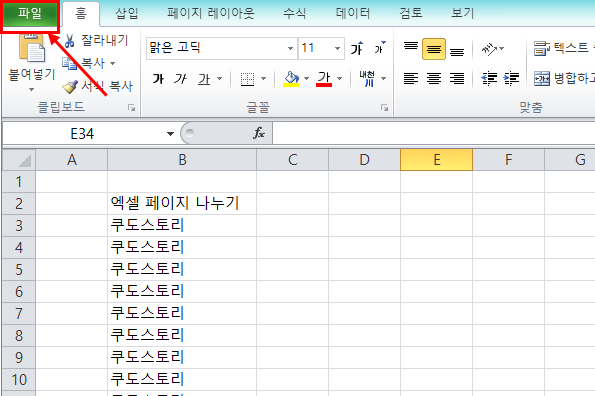Click the fx insert function icon

tap(259, 133)
